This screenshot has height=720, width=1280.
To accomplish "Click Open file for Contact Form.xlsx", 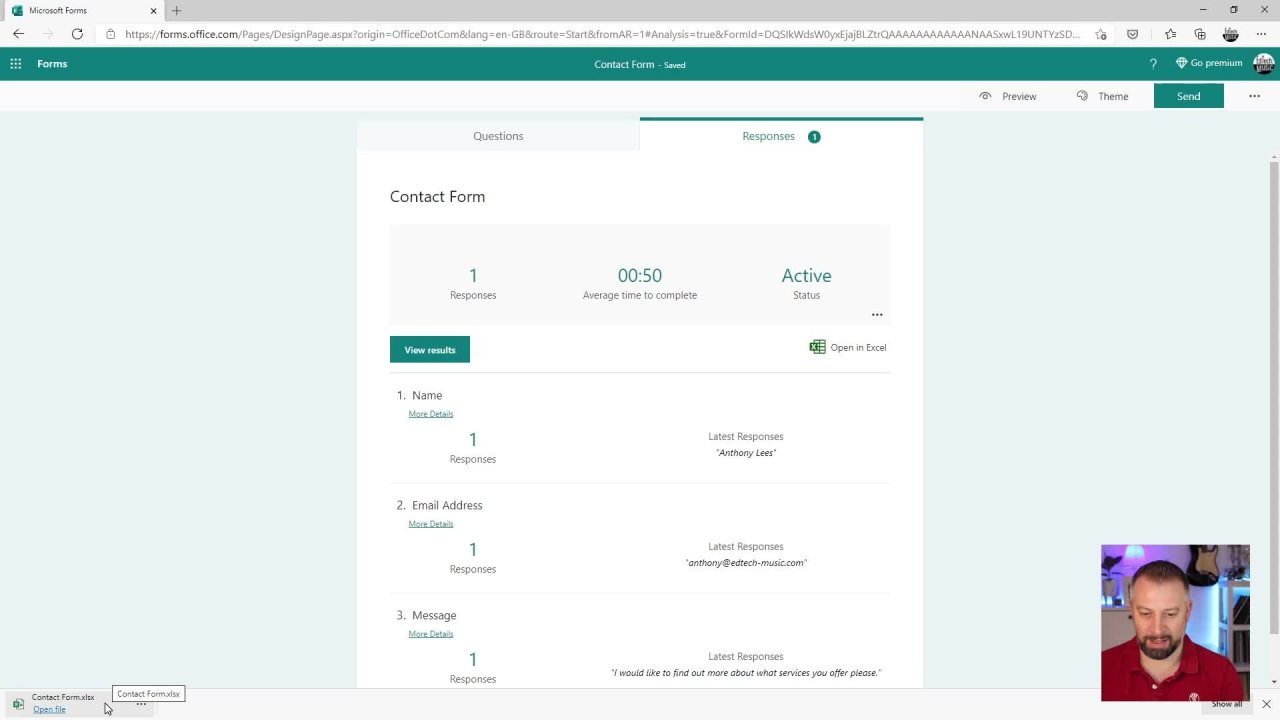I will click(49, 710).
